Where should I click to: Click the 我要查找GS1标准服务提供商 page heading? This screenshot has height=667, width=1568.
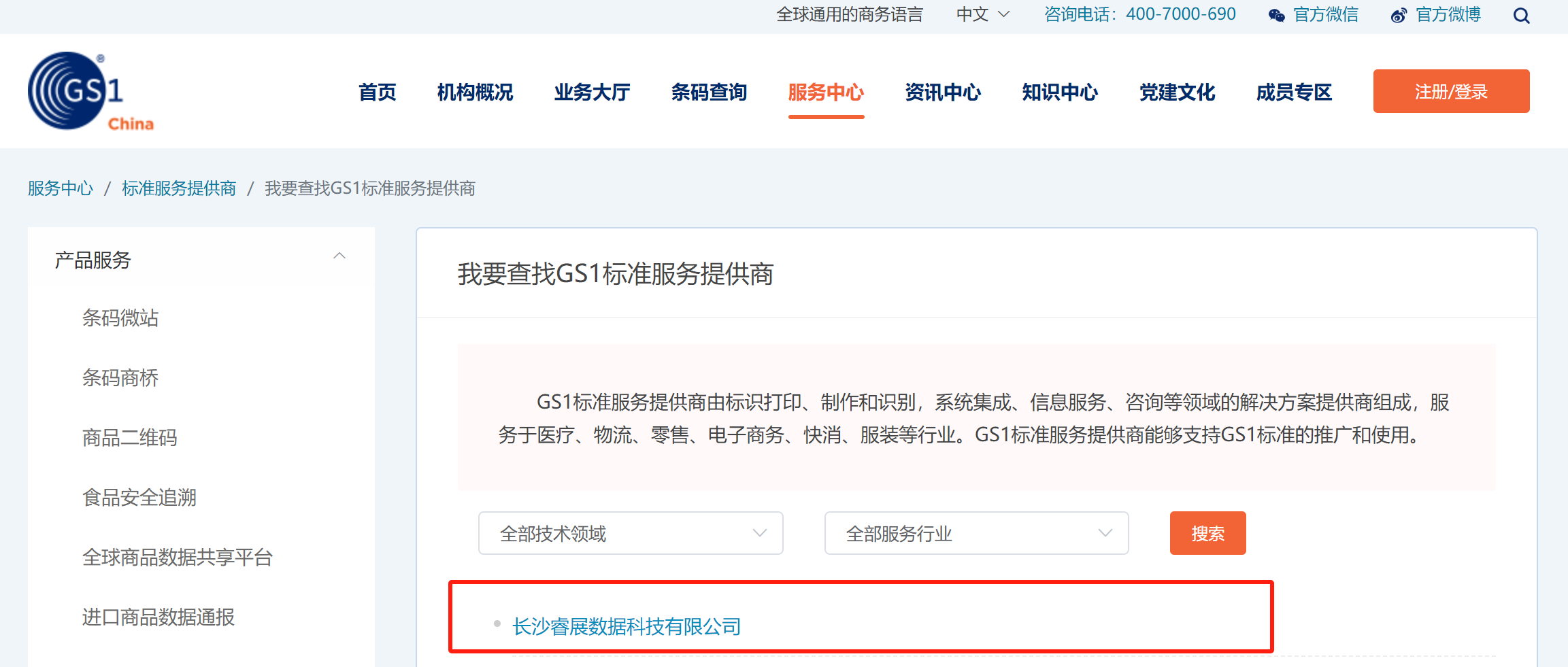click(x=616, y=274)
